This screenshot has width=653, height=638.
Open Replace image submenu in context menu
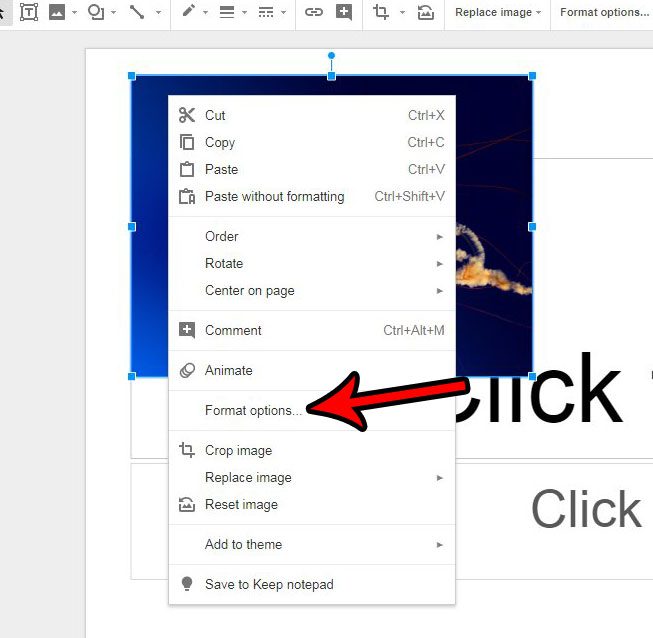(x=312, y=478)
